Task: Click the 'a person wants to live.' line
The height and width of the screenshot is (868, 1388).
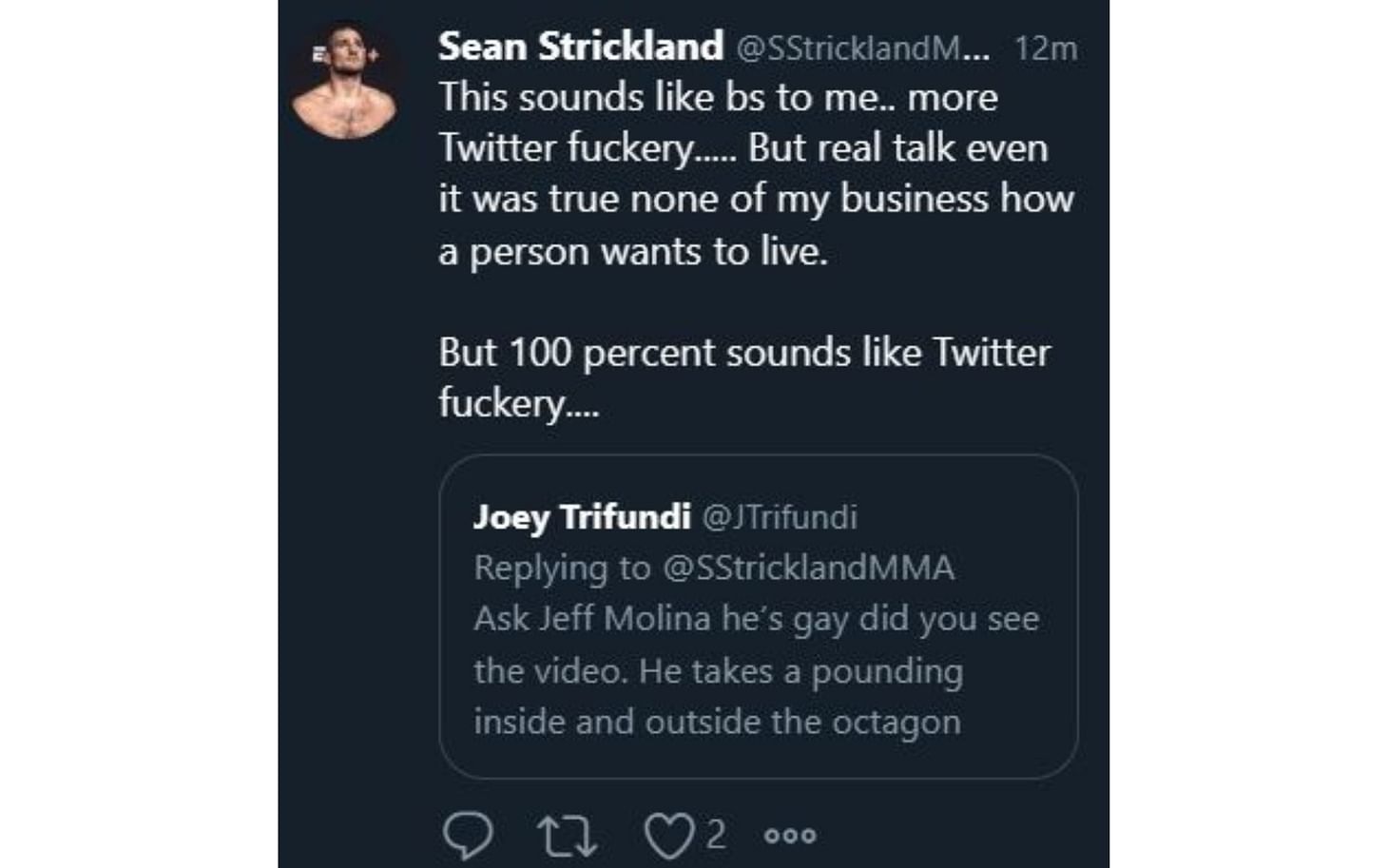Action: pos(633,251)
